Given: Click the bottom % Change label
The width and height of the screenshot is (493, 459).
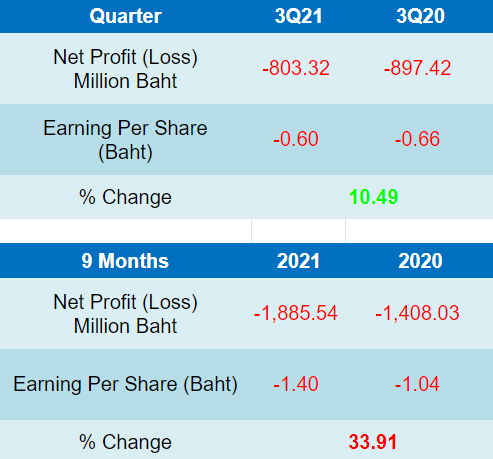Looking at the screenshot, I should pyautogui.click(x=125, y=442).
